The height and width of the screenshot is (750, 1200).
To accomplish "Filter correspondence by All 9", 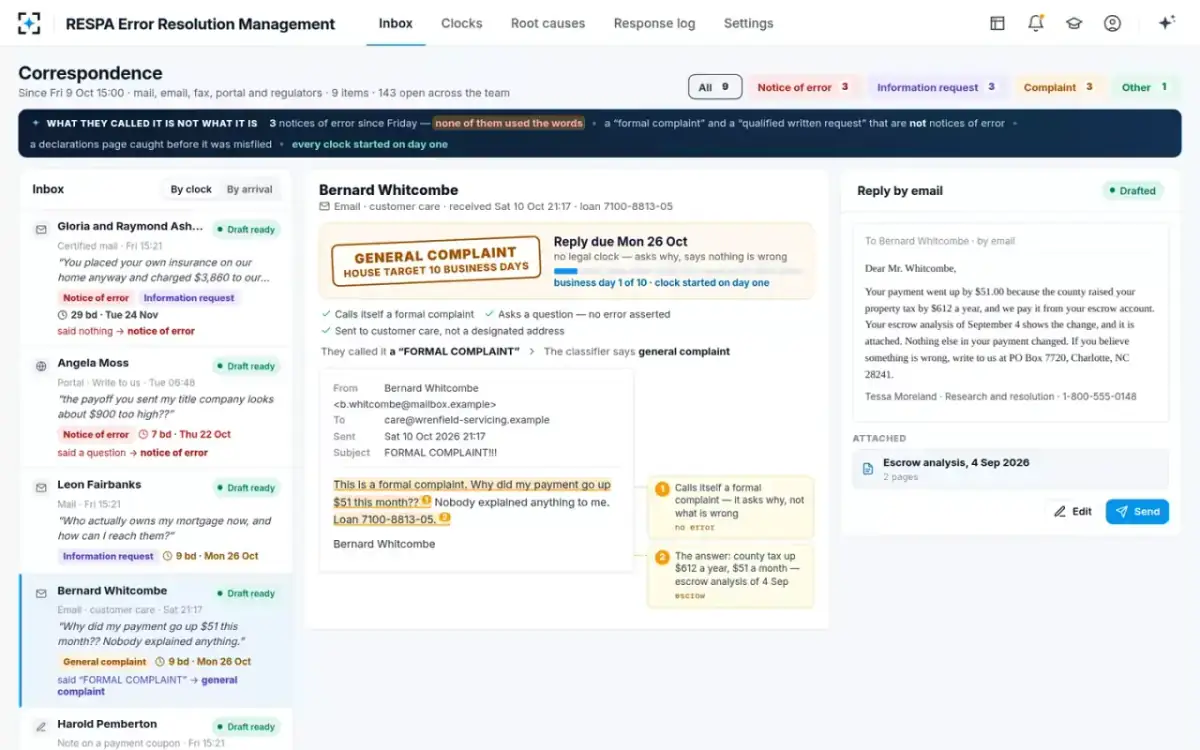I will pos(715,87).
